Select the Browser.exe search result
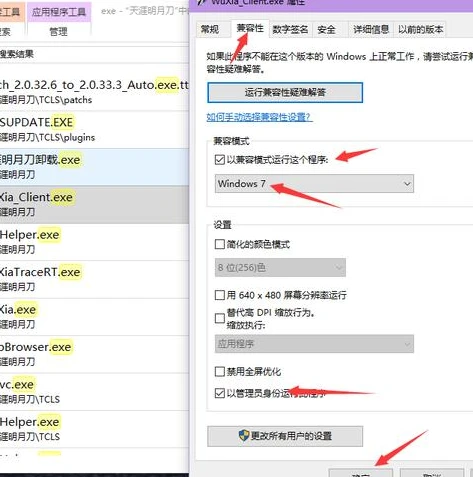Image resolution: width=473 pixels, height=477 pixels. [x=94, y=354]
